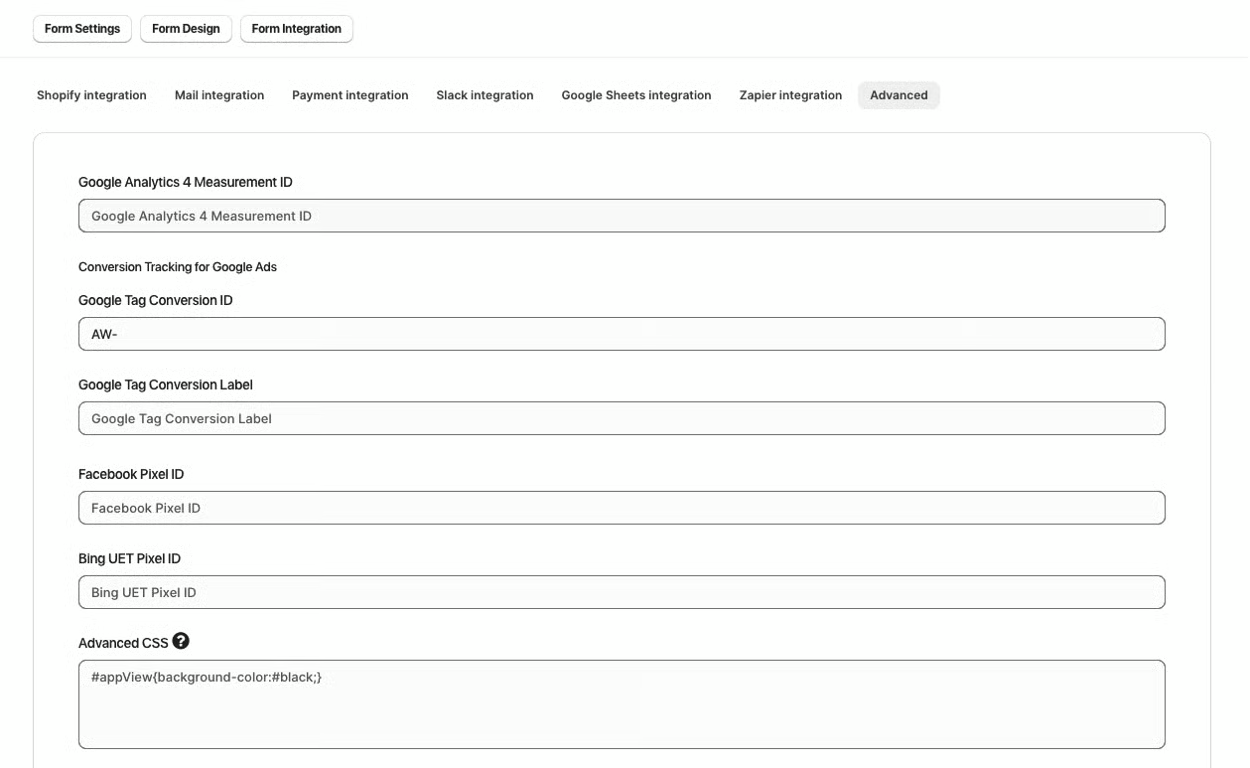Switch to Zapier integration tab
This screenshot has width=1250, height=768.
coord(791,95)
